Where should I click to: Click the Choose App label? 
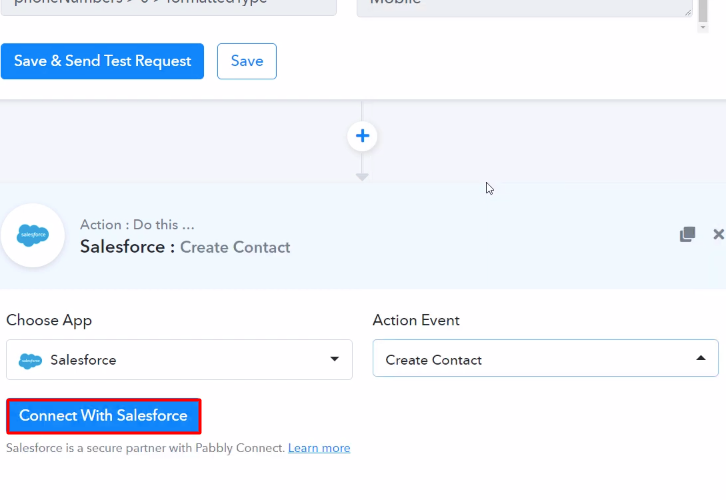click(x=49, y=320)
